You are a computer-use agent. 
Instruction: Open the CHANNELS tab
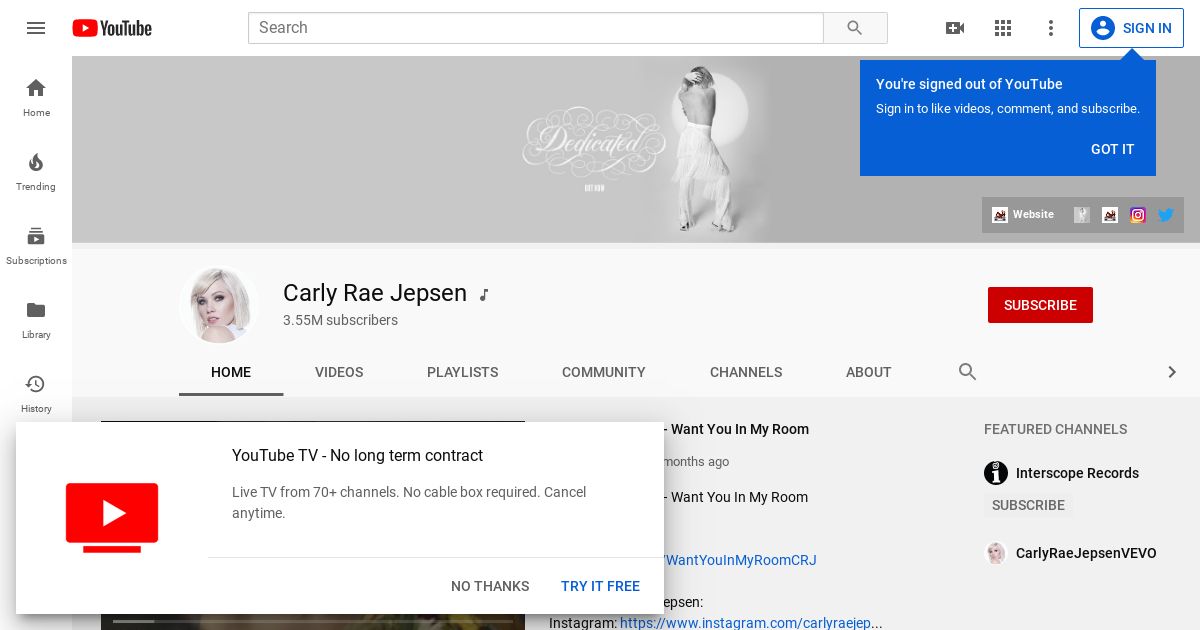[x=746, y=372]
